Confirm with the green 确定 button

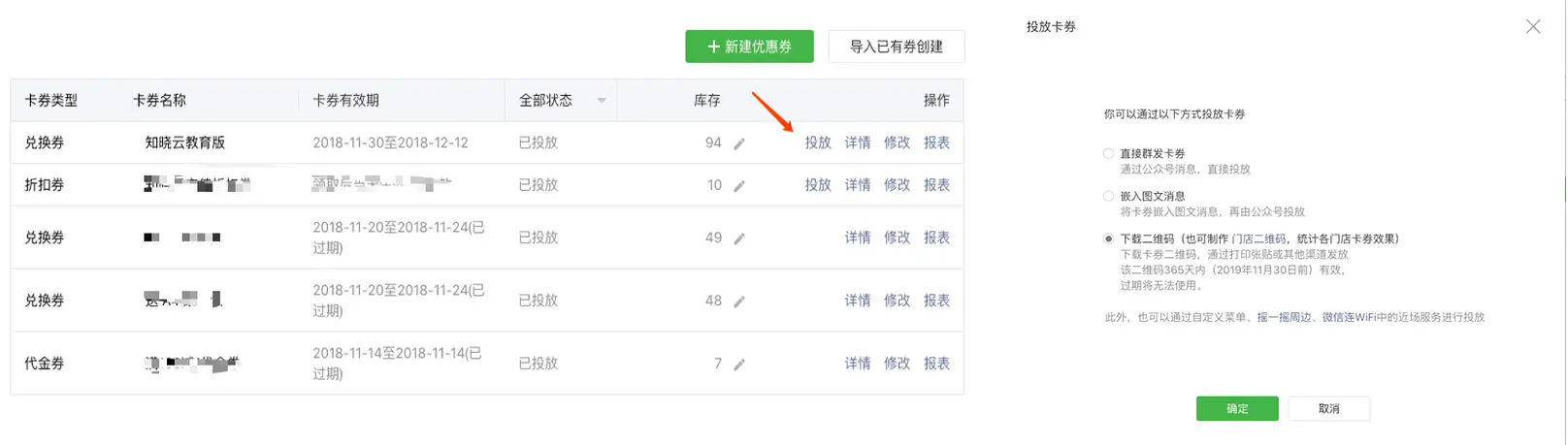[1237, 408]
